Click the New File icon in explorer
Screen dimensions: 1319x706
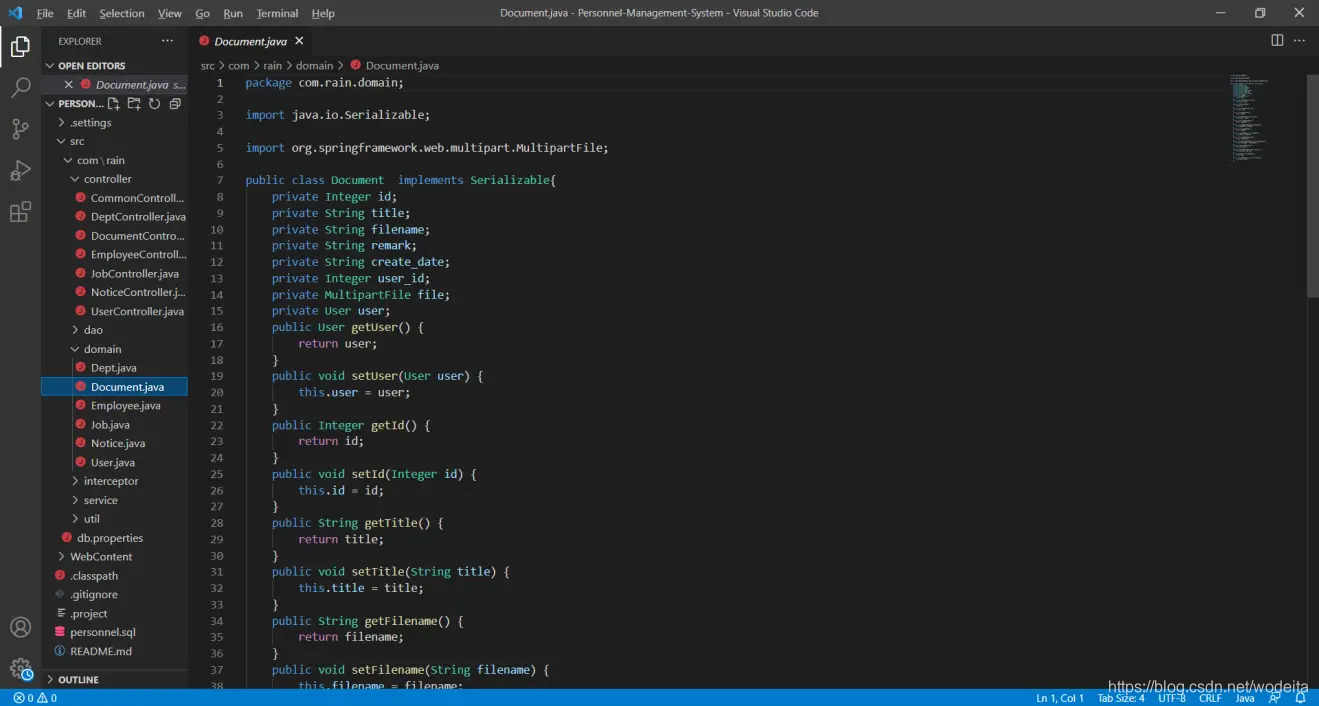[x=114, y=103]
